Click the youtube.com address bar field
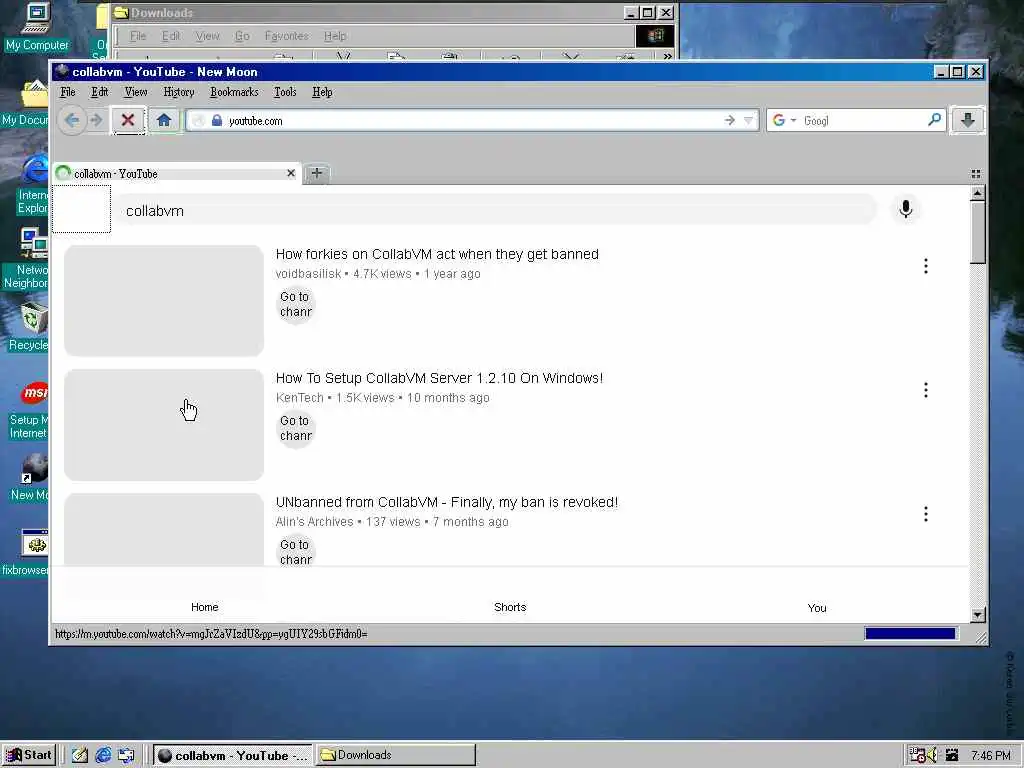 coord(473,121)
